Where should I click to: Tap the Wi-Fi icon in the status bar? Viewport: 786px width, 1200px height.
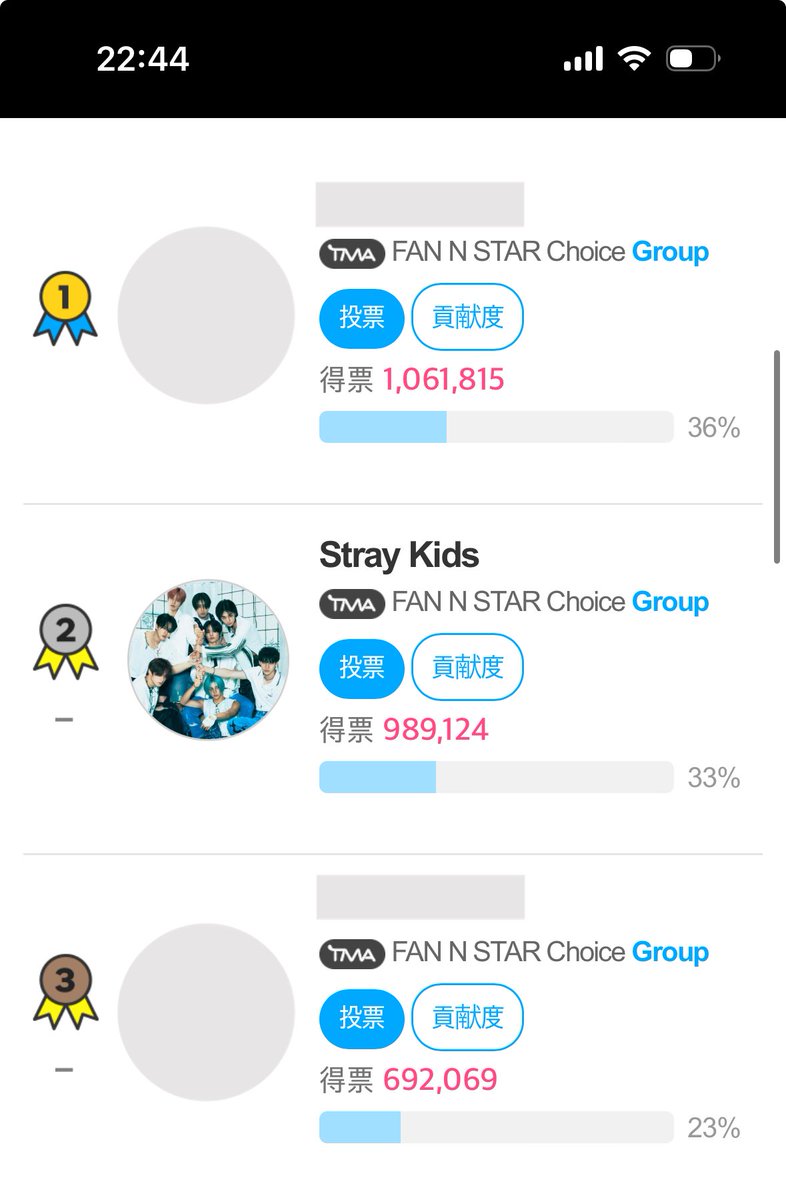pyautogui.click(x=634, y=59)
